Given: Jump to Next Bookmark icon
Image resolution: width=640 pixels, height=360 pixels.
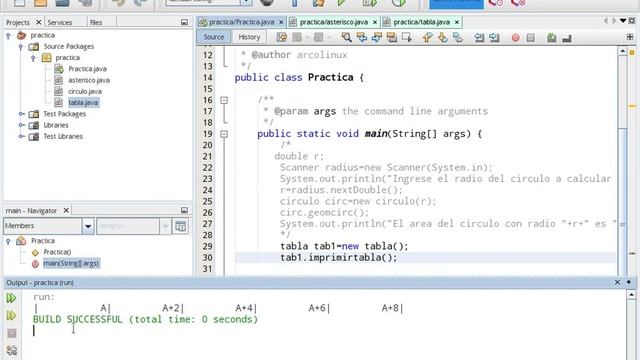Looking at the screenshot, I should (442, 38).
